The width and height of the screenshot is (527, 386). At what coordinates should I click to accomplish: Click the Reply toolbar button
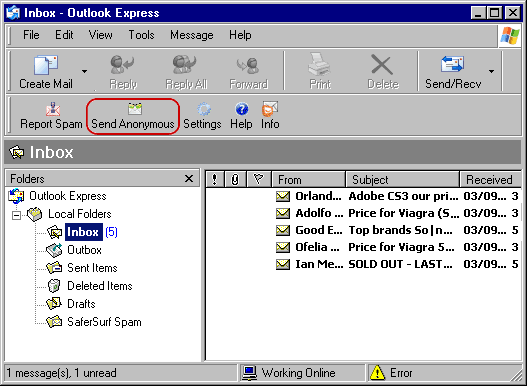pyautogui.click(x=123, y=72)
